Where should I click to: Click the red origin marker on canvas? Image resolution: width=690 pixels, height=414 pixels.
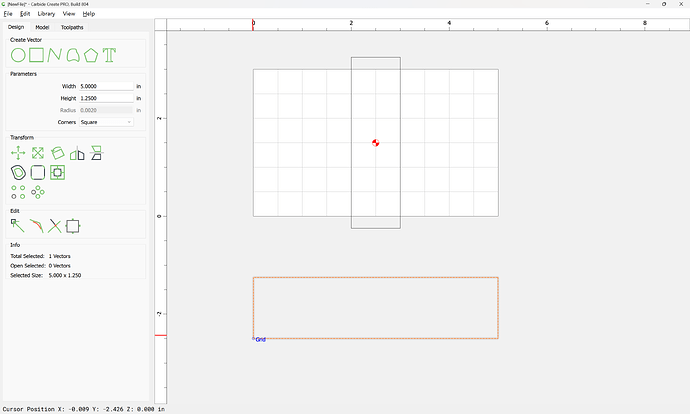pos(375,143)
